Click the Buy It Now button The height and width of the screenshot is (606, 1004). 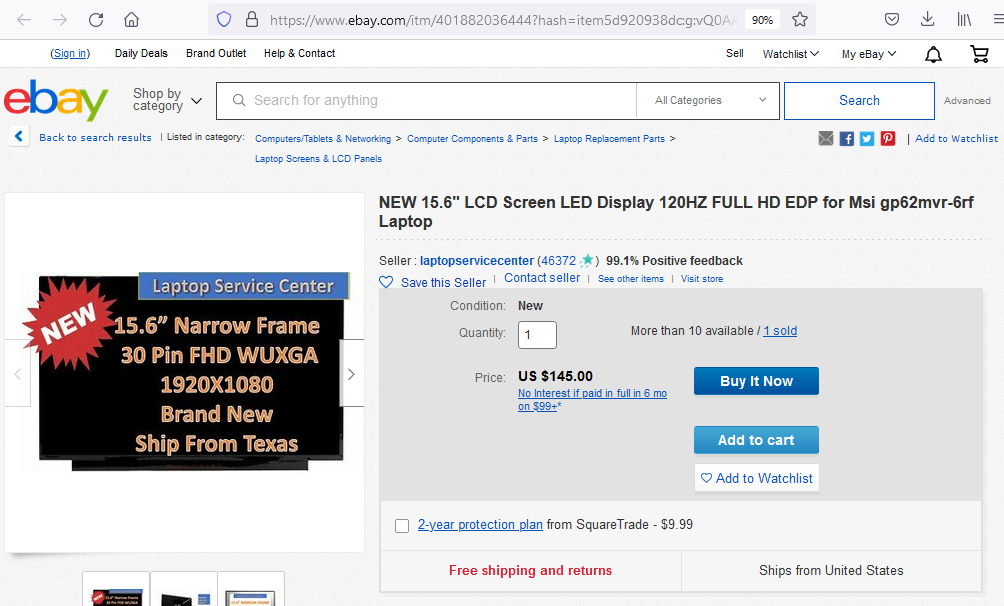(x=756, y=381)
